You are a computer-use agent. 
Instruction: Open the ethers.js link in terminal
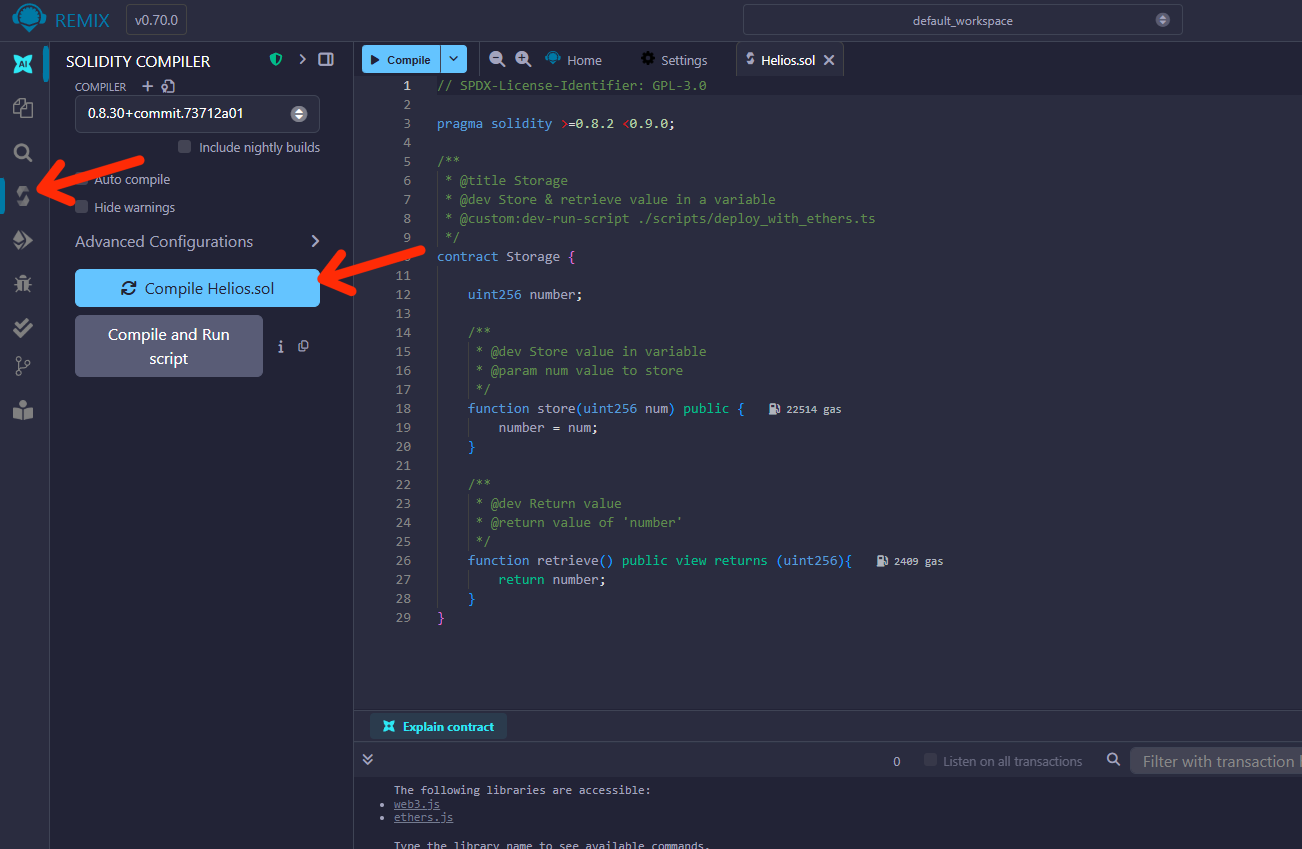(x=423, y=817)
